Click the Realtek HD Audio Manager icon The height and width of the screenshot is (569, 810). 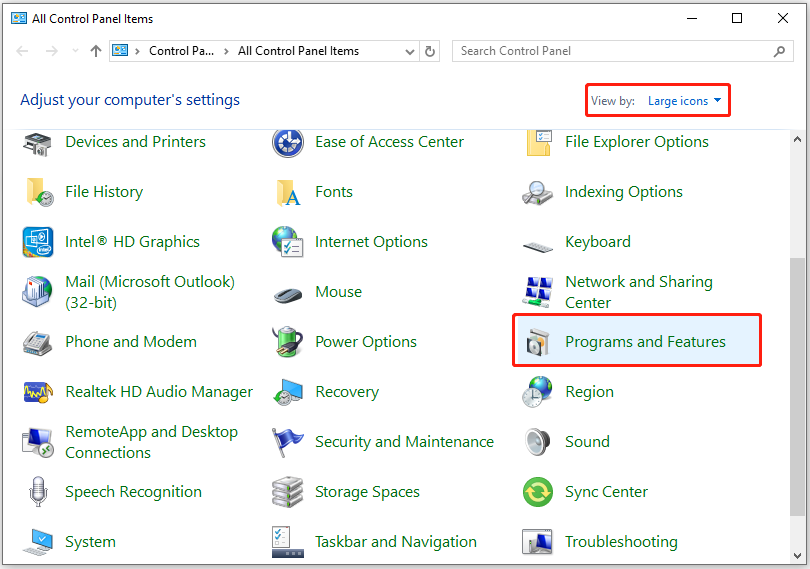[38, 392]
